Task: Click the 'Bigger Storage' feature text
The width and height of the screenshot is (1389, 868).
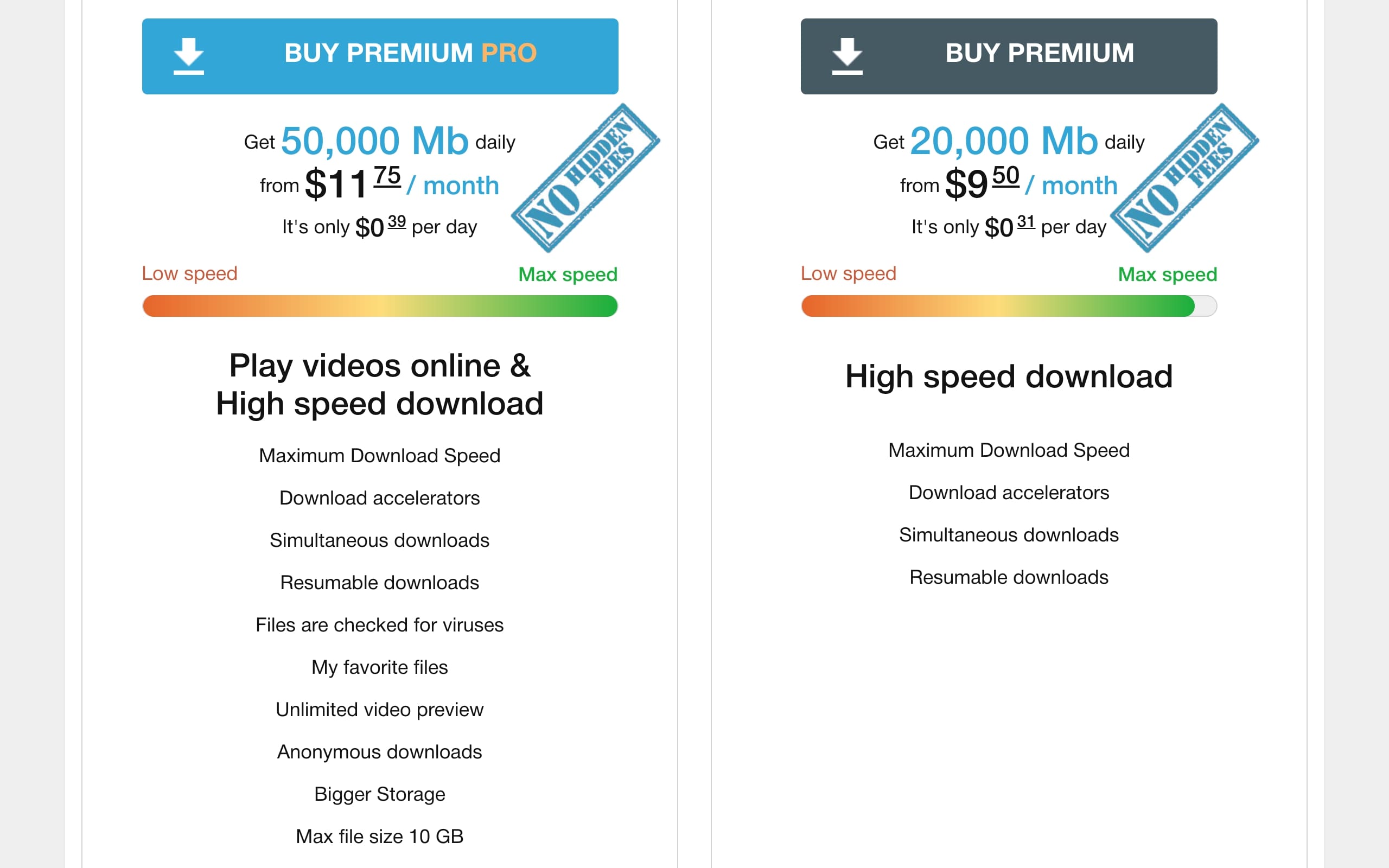Action: pyautogui.click(x=379, y=795)
